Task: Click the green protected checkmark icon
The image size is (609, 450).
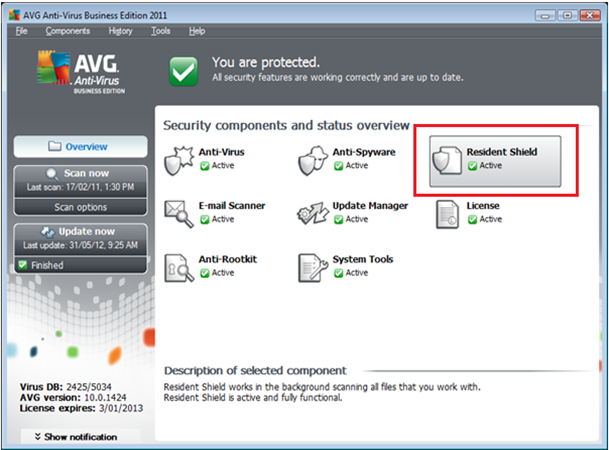Action: coord(183,71)
